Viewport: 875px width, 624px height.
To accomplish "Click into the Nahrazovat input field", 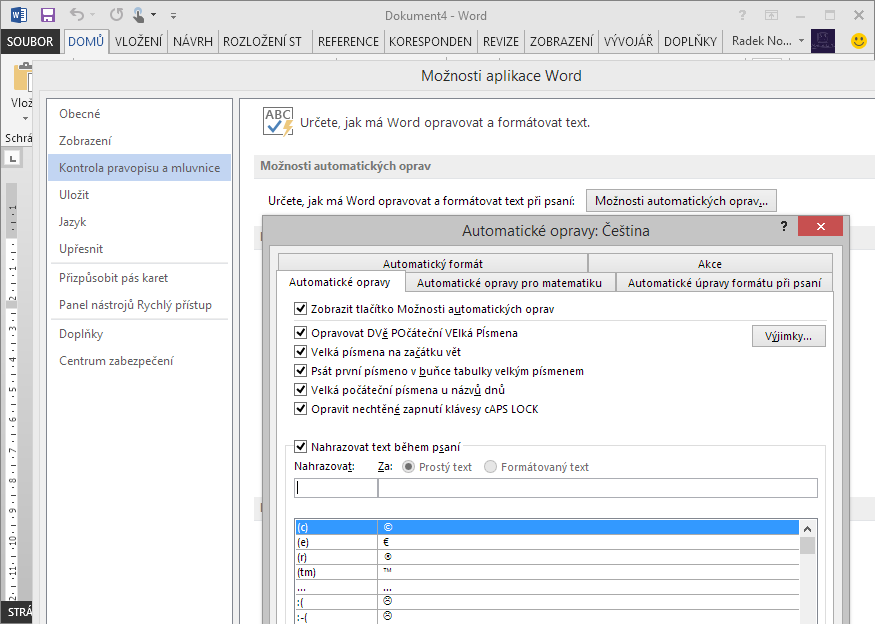I will coord(335,488).
